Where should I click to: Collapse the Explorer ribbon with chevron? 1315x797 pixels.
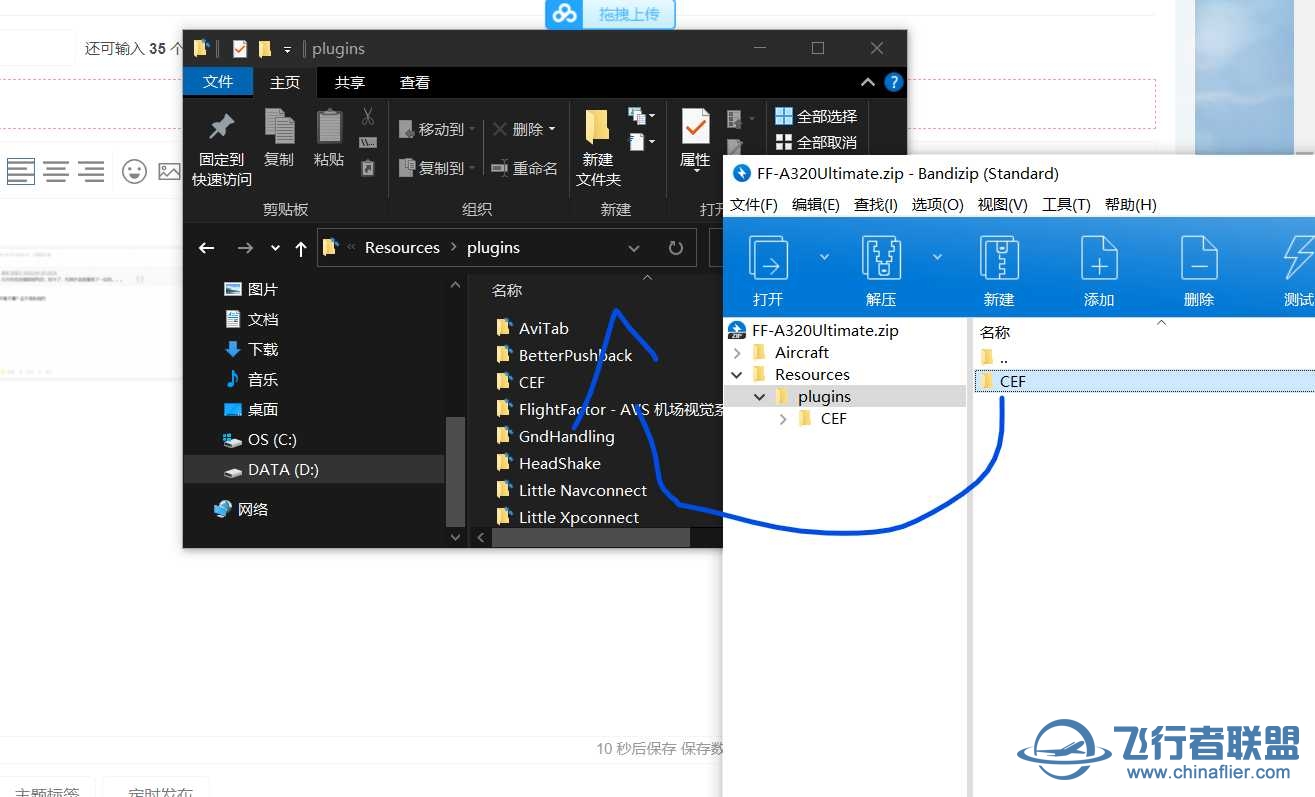867,82
